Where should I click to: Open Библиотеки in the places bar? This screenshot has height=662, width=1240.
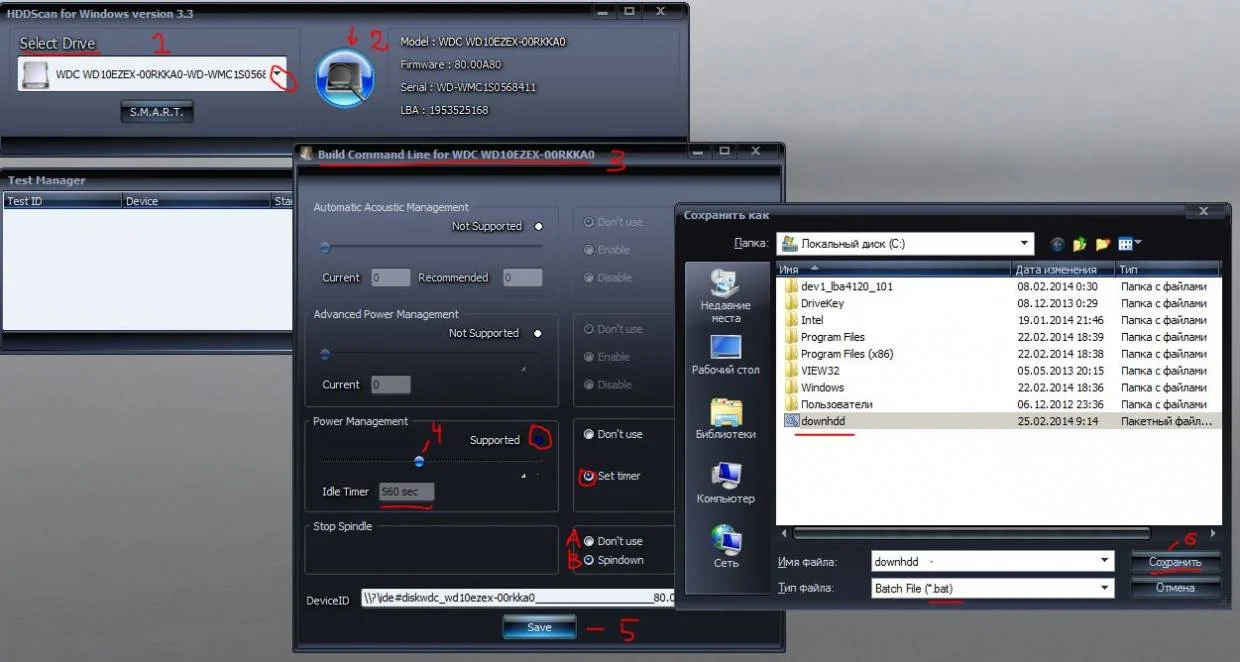tap(726, 419)
